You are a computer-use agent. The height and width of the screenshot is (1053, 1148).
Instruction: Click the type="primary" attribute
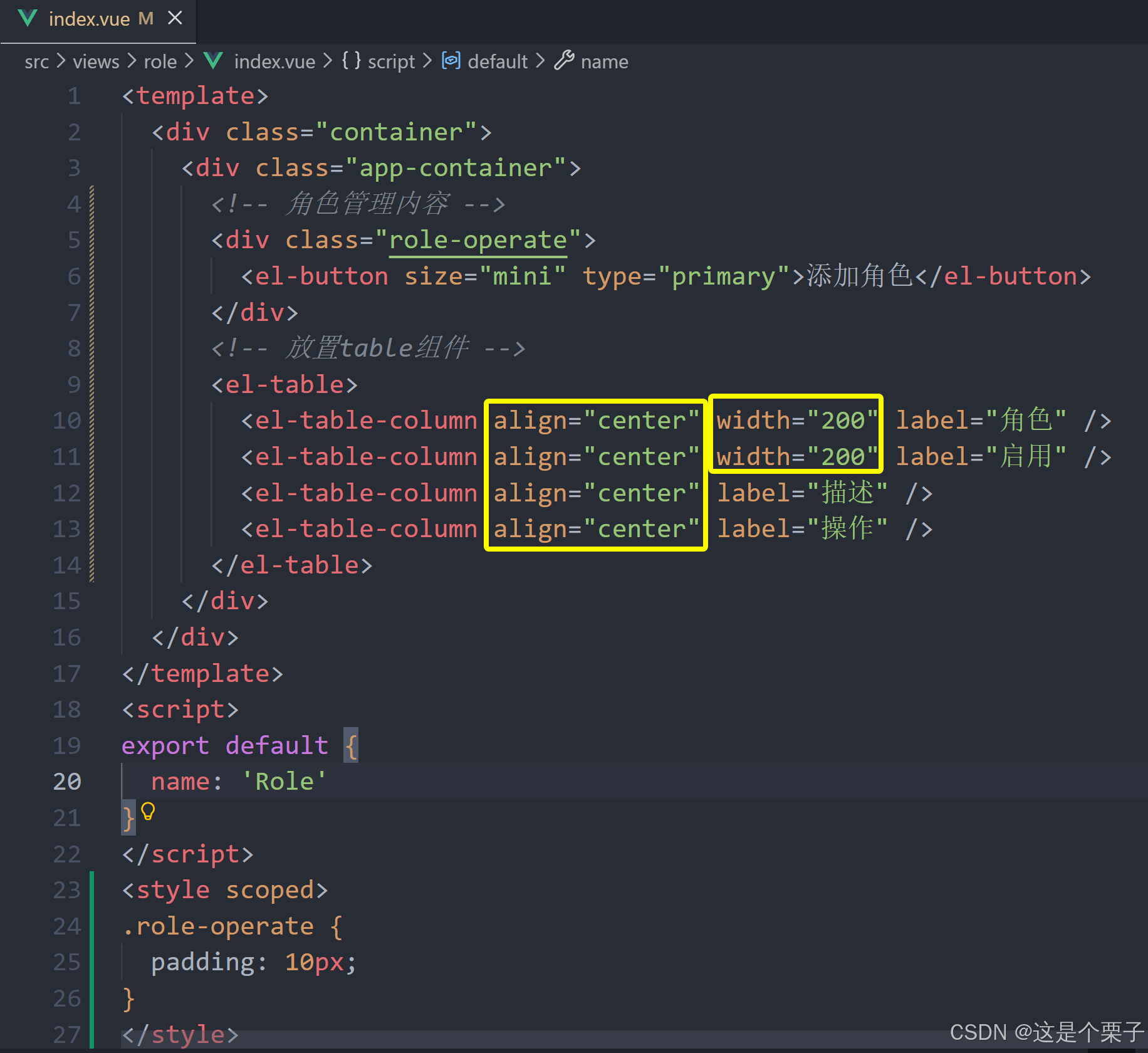(x=686, y=276)
